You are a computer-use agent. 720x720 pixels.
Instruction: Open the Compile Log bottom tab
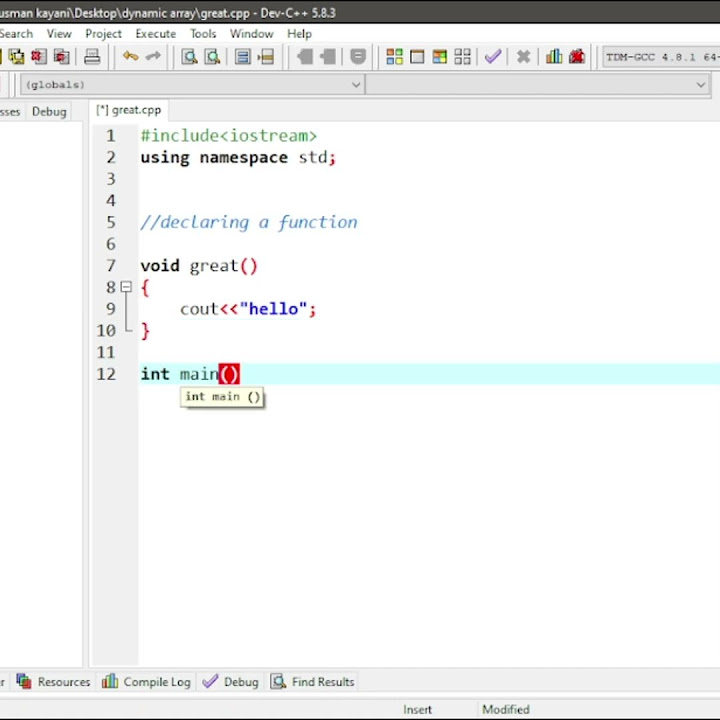click(146, 681)
